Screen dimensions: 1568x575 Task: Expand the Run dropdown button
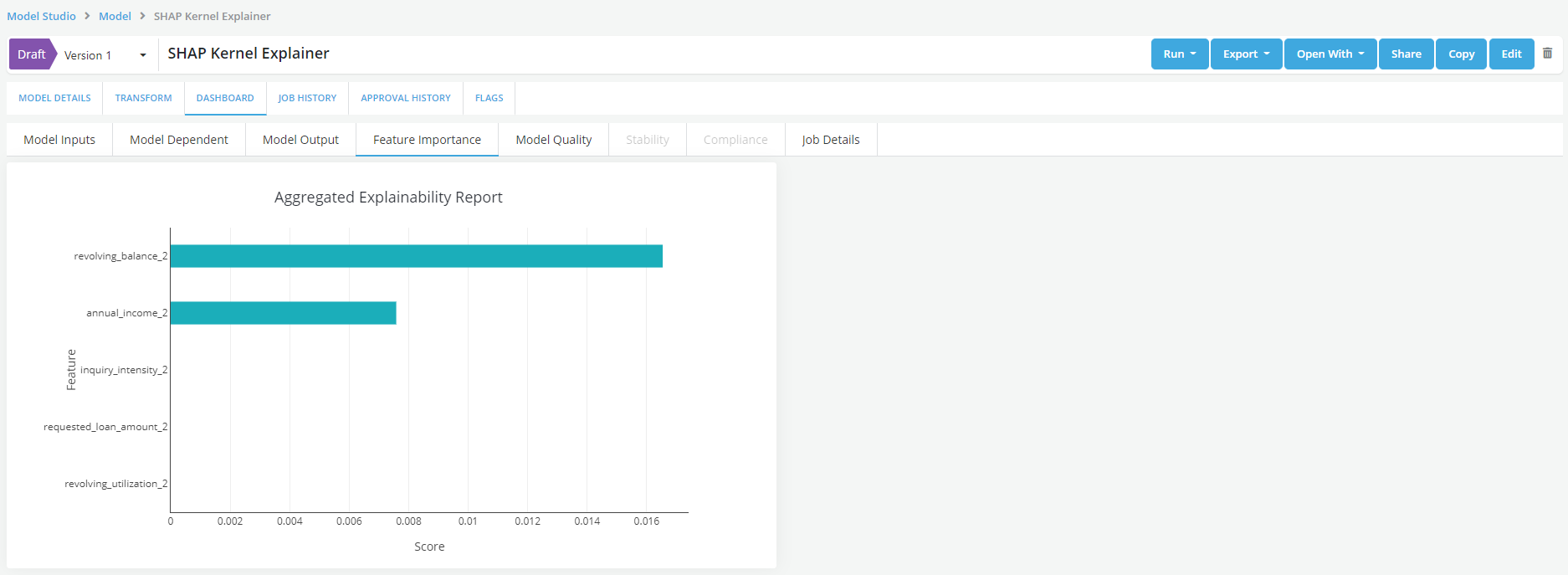1179,54
